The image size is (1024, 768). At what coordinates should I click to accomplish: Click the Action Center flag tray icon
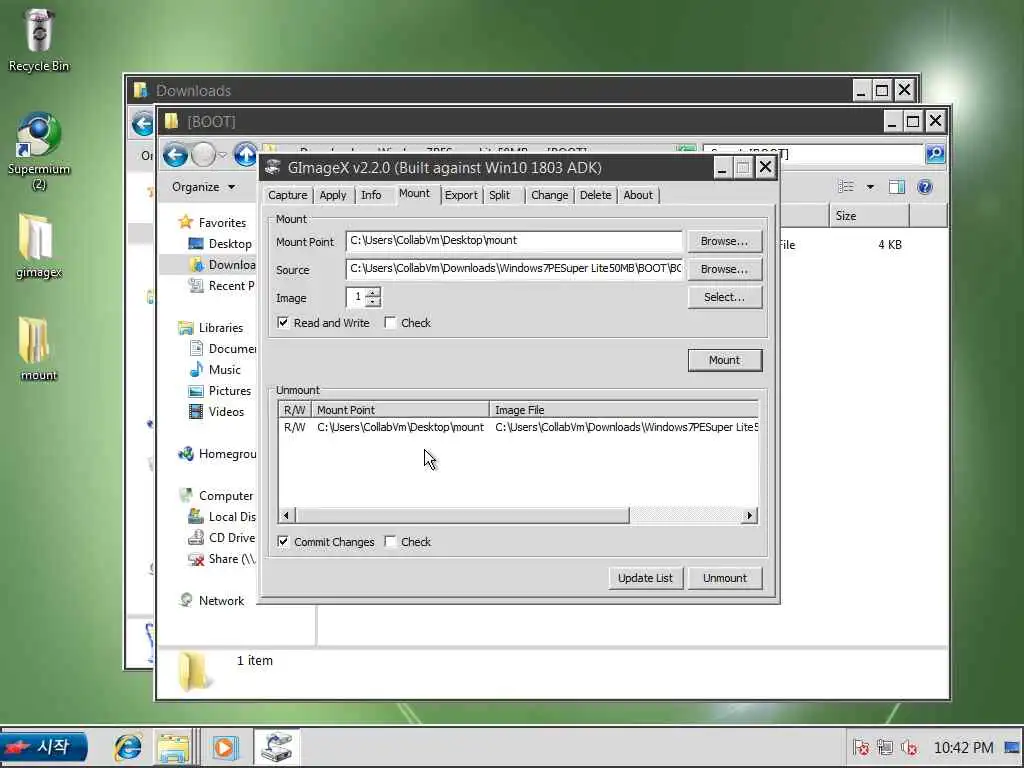click(861, 747)
